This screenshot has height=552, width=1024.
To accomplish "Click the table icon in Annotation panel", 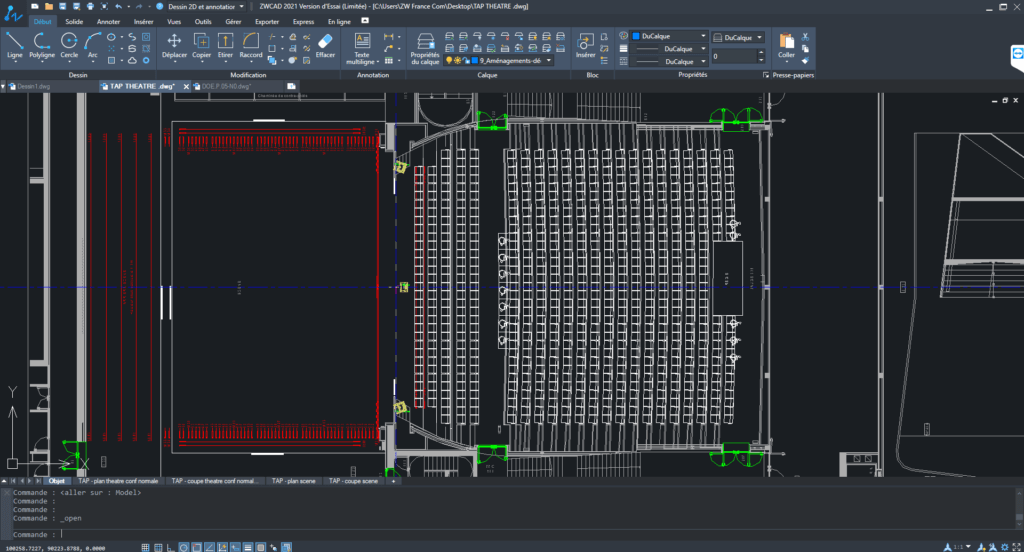I will (x=389, y=61).
